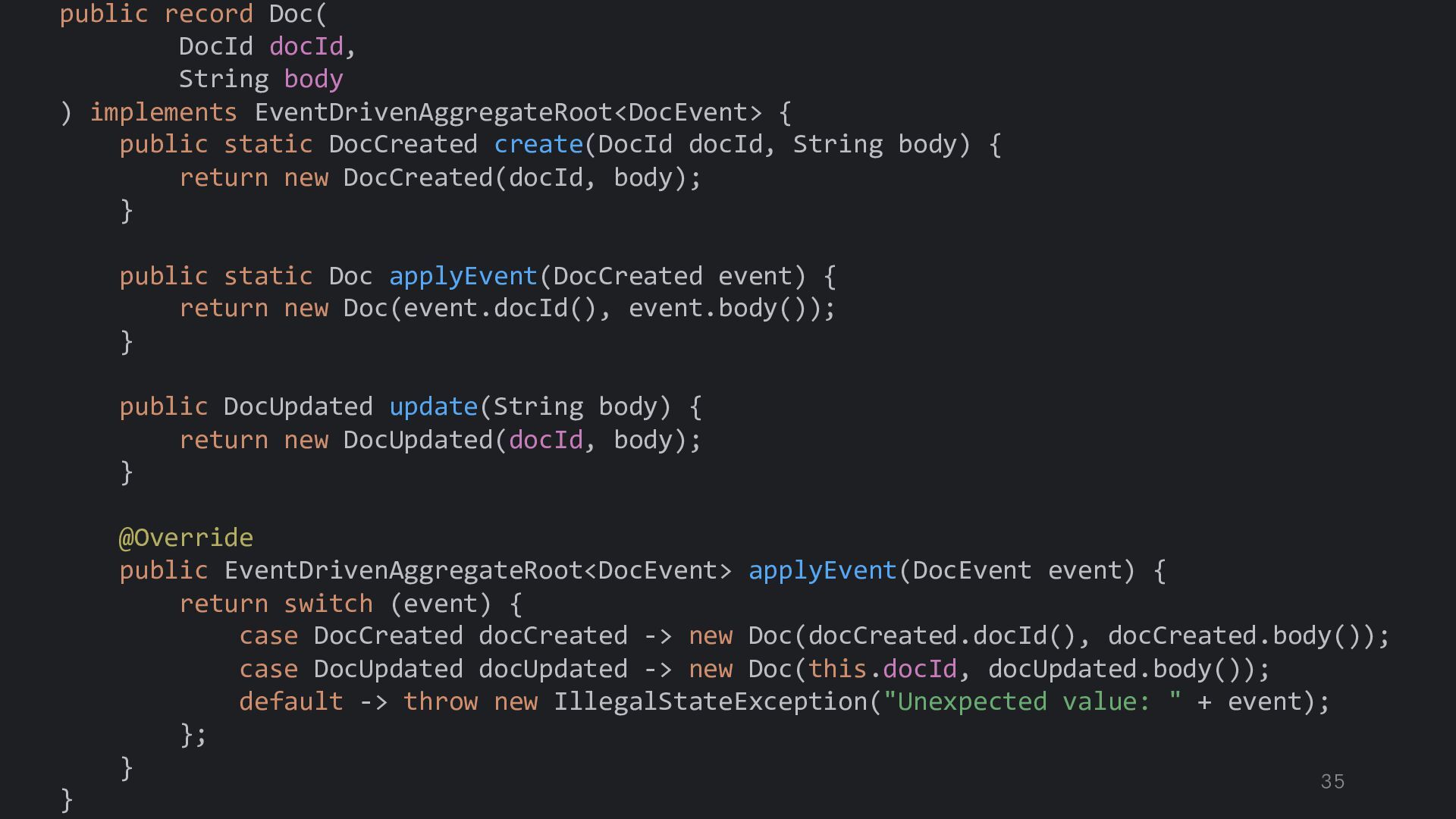
Task: Click DocUpdated return type of update method
Action: 297,406
